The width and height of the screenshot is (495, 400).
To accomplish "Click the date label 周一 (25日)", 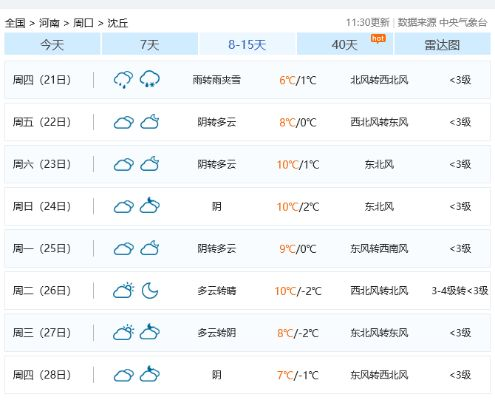I will click(42, 248).
